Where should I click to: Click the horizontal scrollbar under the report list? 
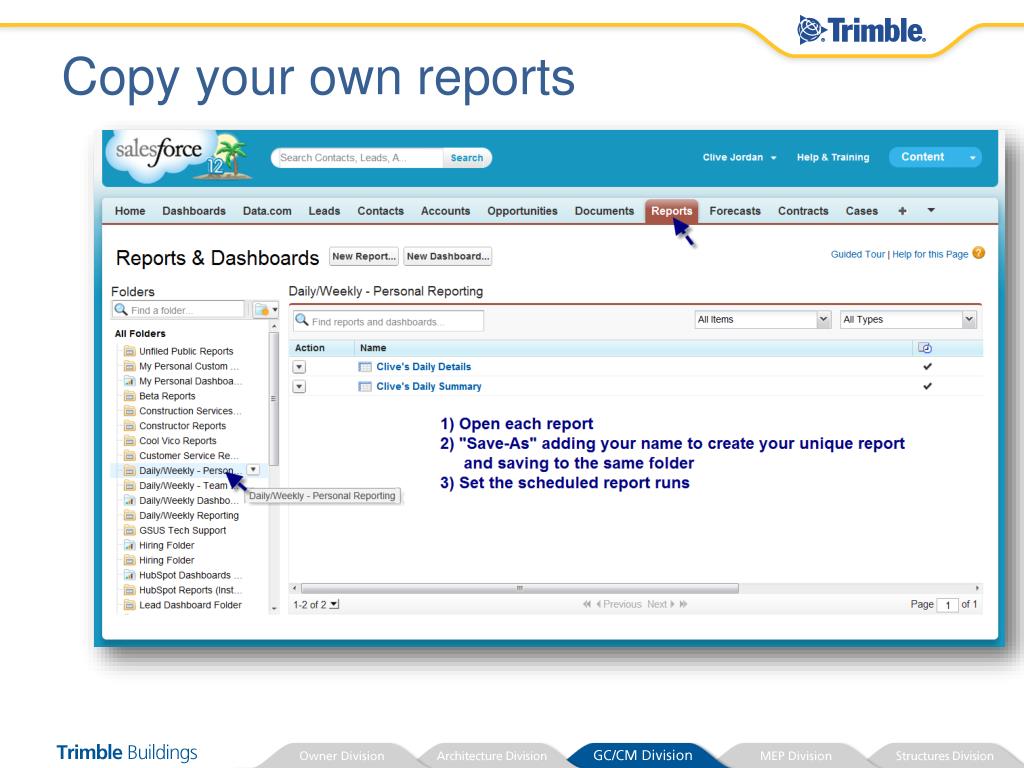tap(520, 588)
